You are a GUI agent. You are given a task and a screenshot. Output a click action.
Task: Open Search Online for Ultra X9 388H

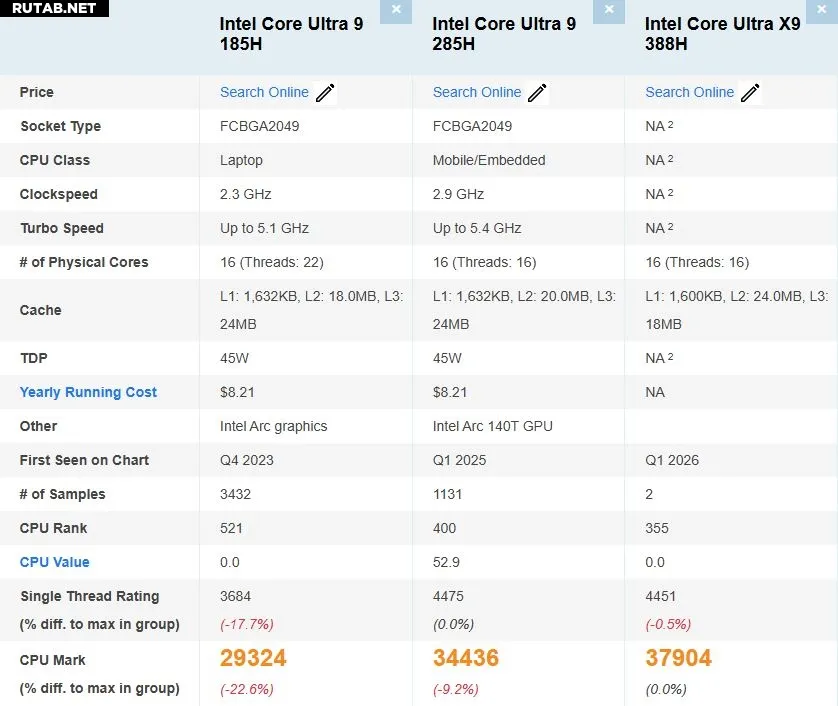pyautogui.click(x=689, y=92)
